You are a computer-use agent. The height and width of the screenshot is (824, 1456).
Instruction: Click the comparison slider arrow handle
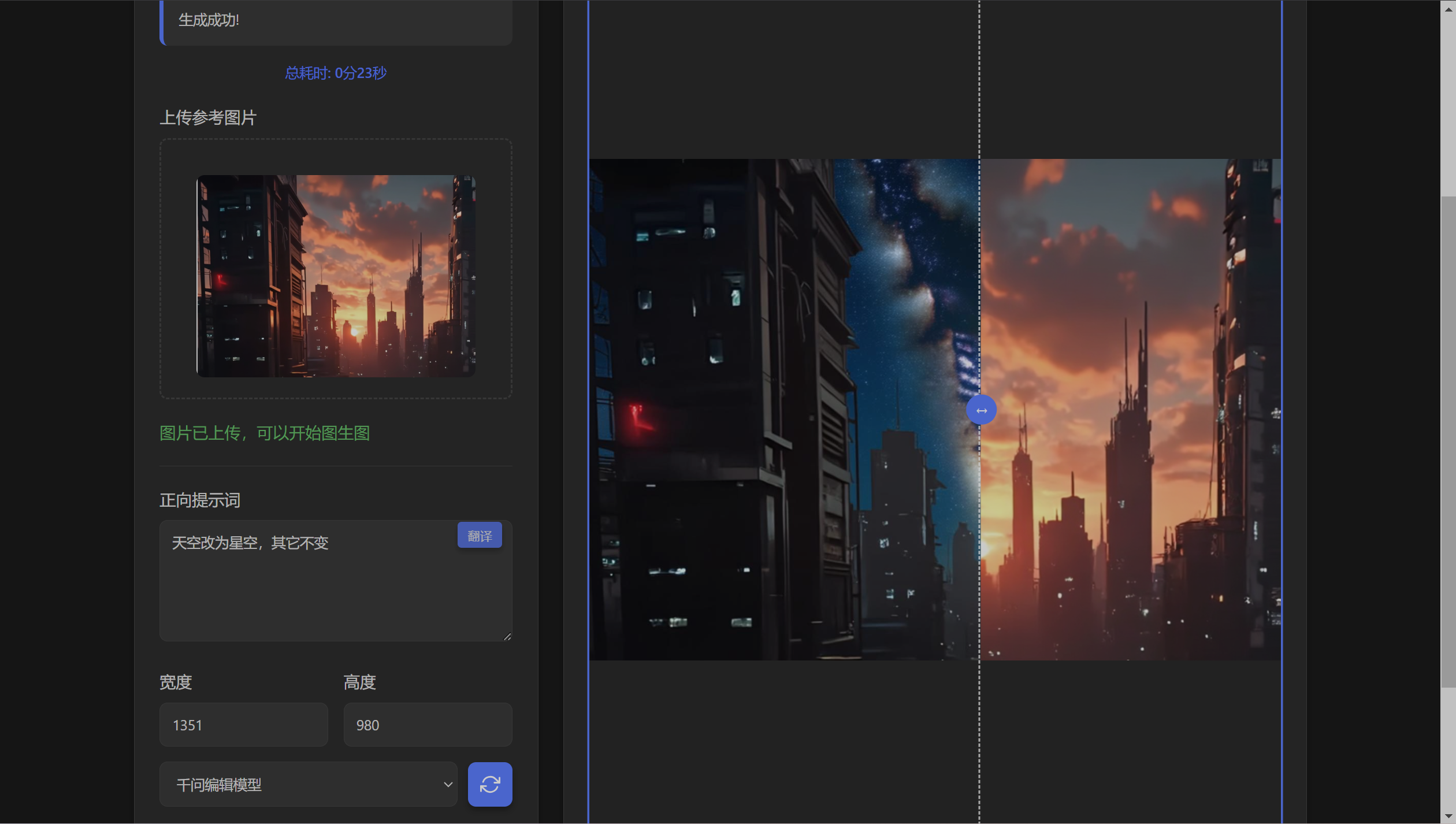click(981, 410)
